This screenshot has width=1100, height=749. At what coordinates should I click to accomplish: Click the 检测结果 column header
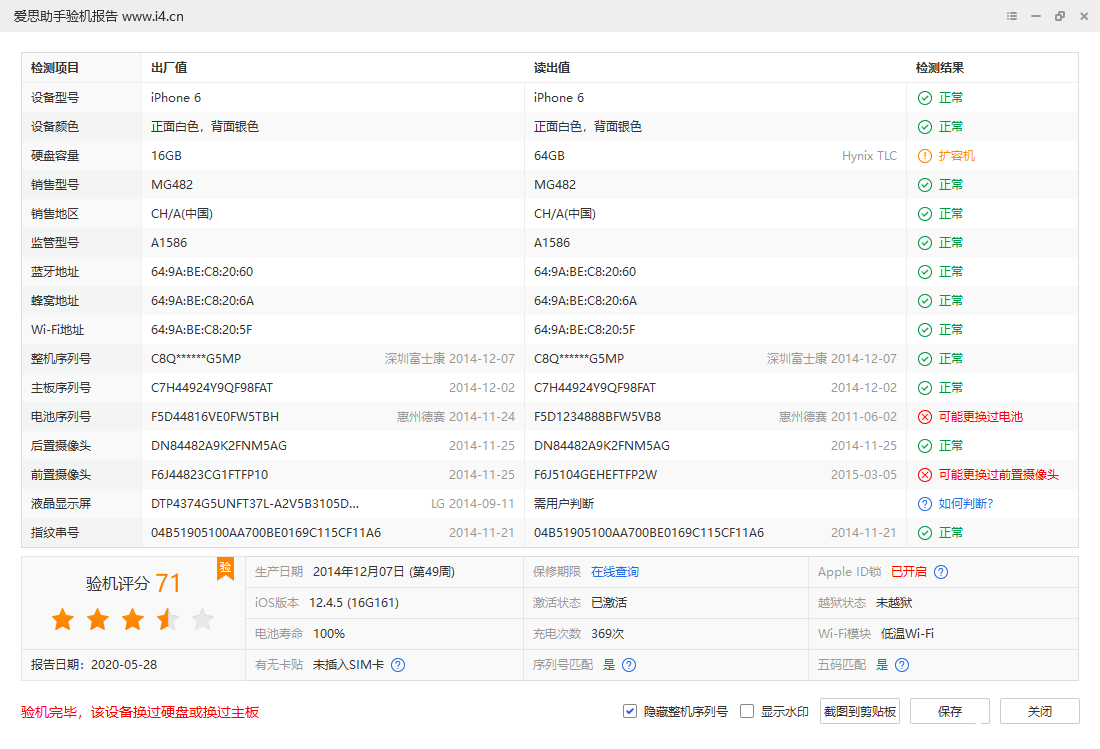click(x=940, y=68)
